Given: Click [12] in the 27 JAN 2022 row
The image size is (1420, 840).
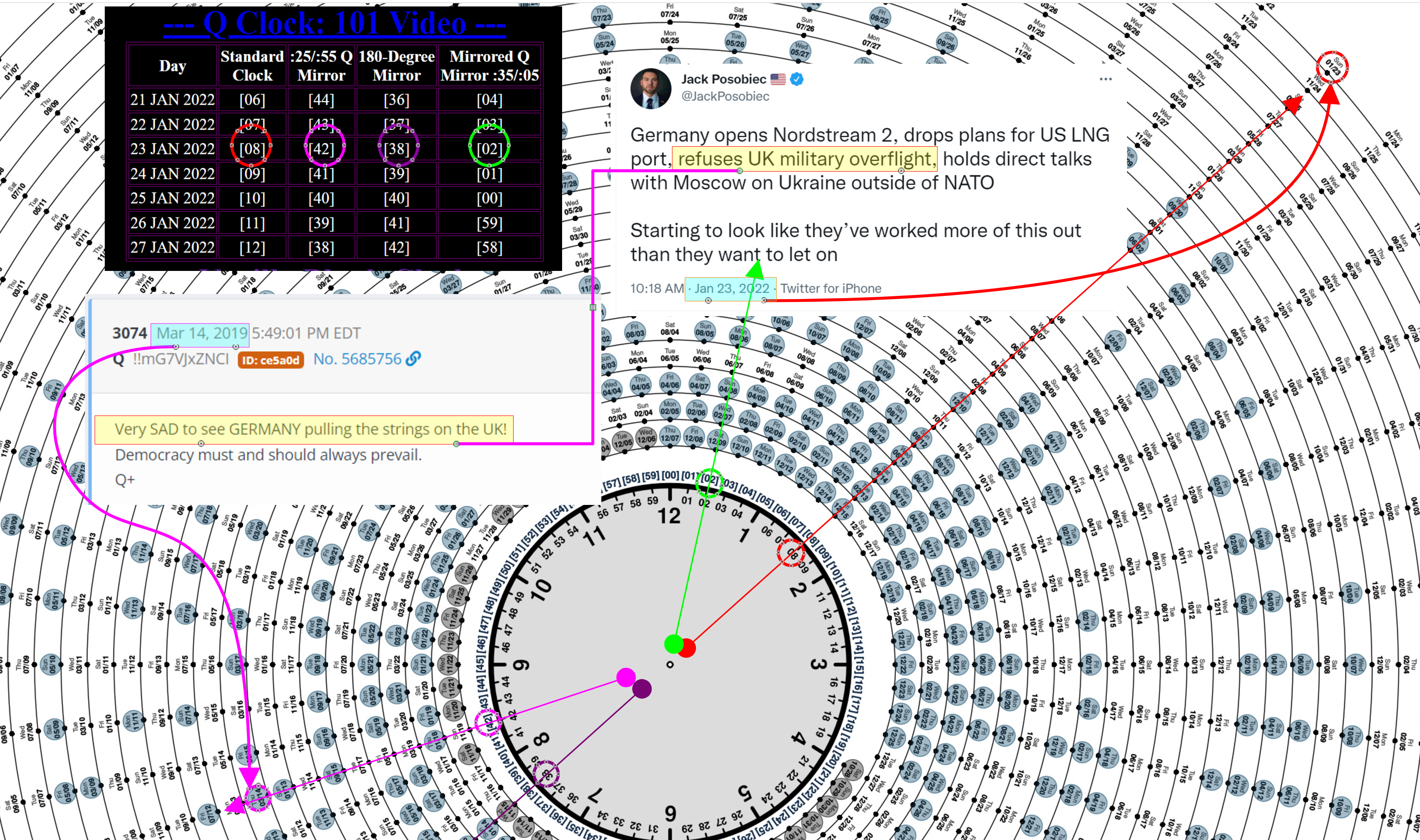Looking at the screenshot, I should pos(252,247).
